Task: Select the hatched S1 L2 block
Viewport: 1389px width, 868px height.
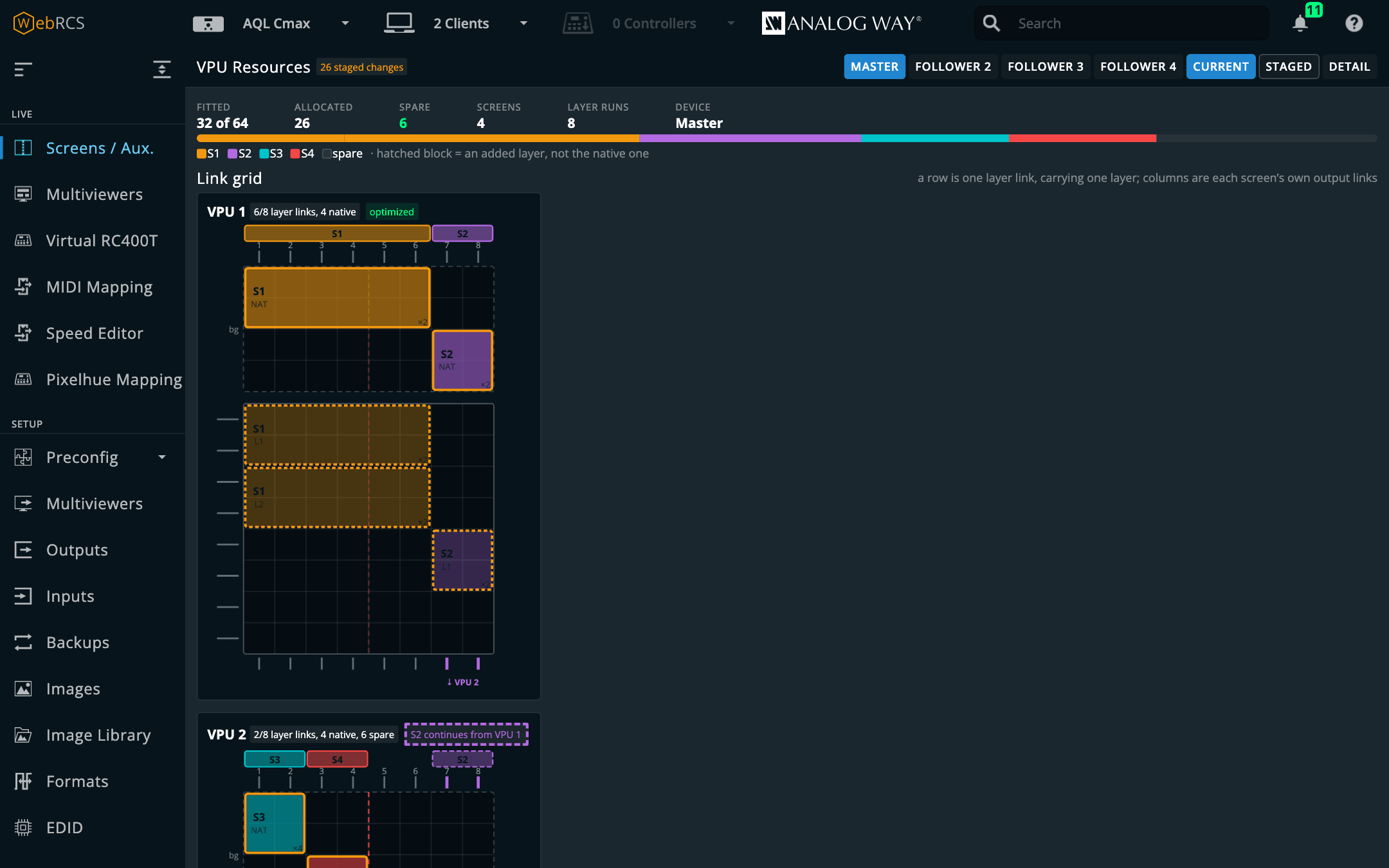Action: pyautogui.click(x=337, y=498)
